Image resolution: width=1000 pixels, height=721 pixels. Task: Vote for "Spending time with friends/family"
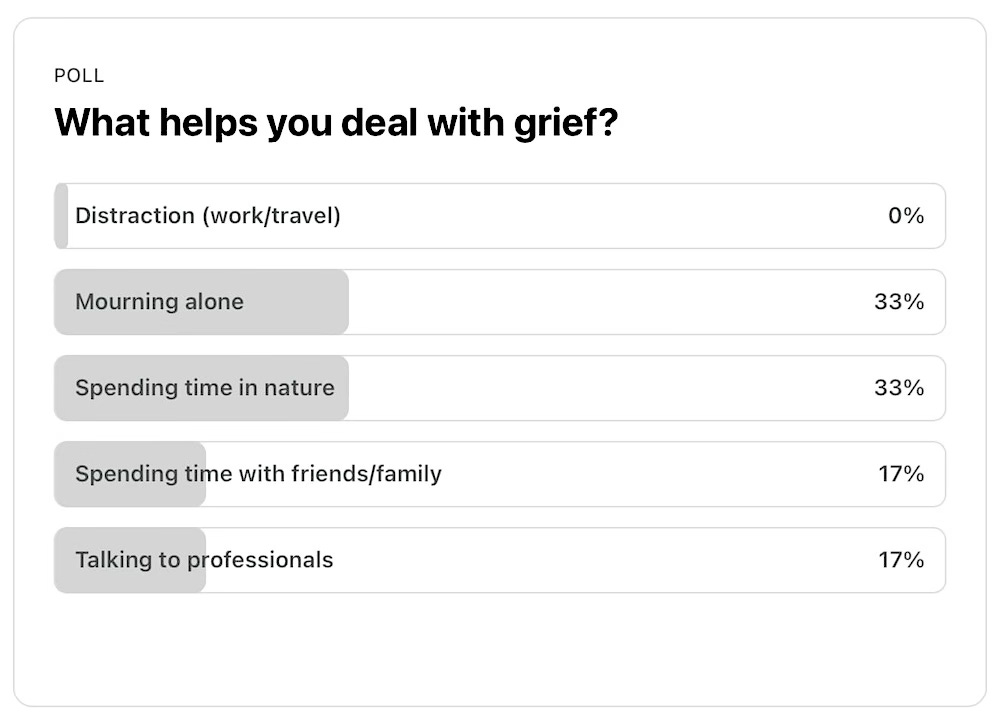coord(500,474)
